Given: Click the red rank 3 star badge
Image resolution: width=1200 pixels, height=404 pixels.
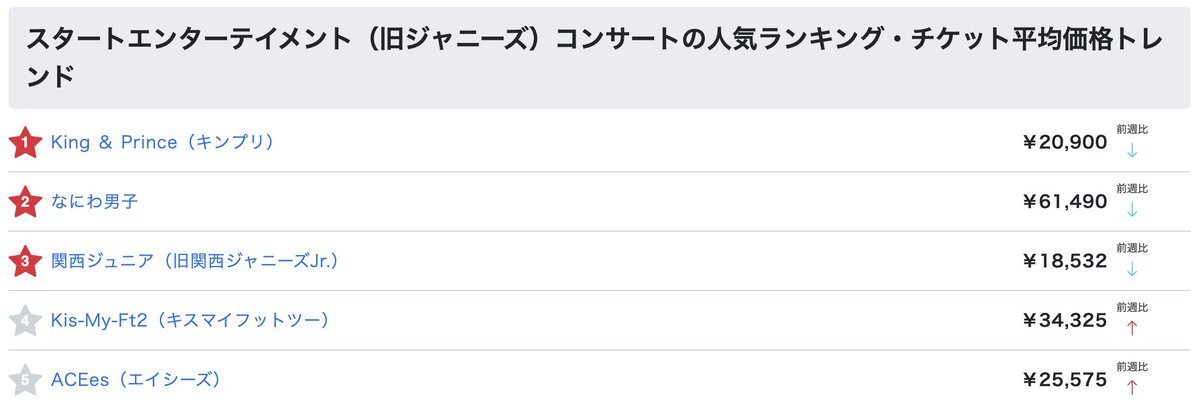Looking at the screenshot, I should coord(24,262).
